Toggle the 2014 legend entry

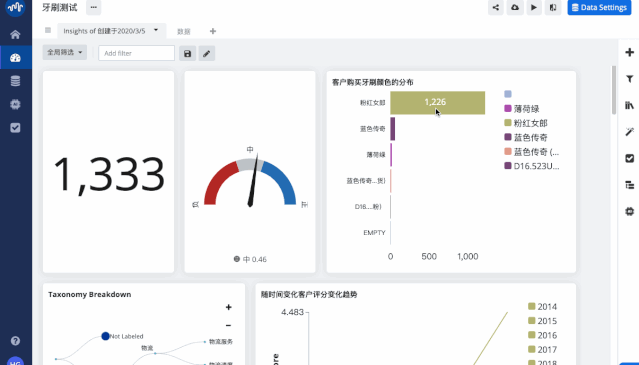click(542, 306)
